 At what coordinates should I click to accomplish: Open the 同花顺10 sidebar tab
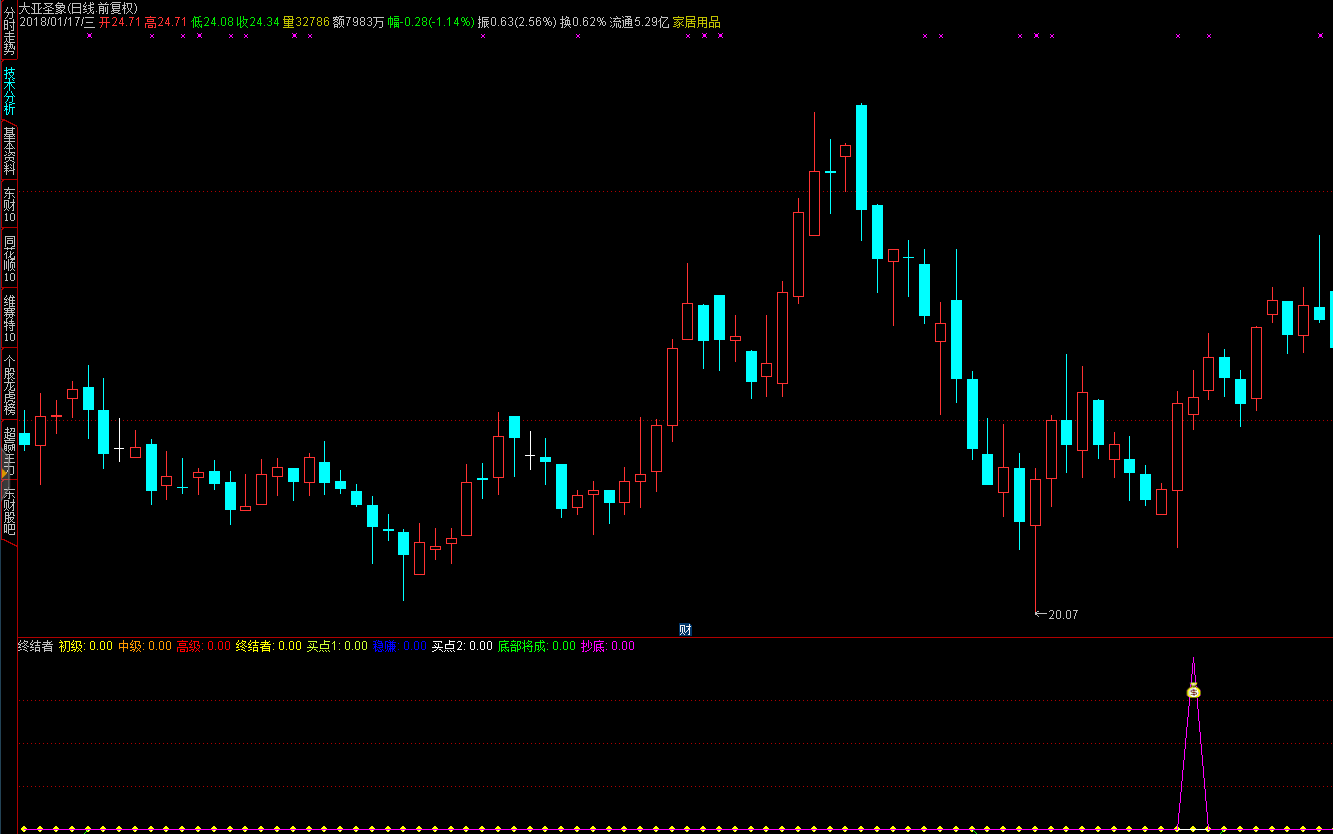tap(9, 259)
